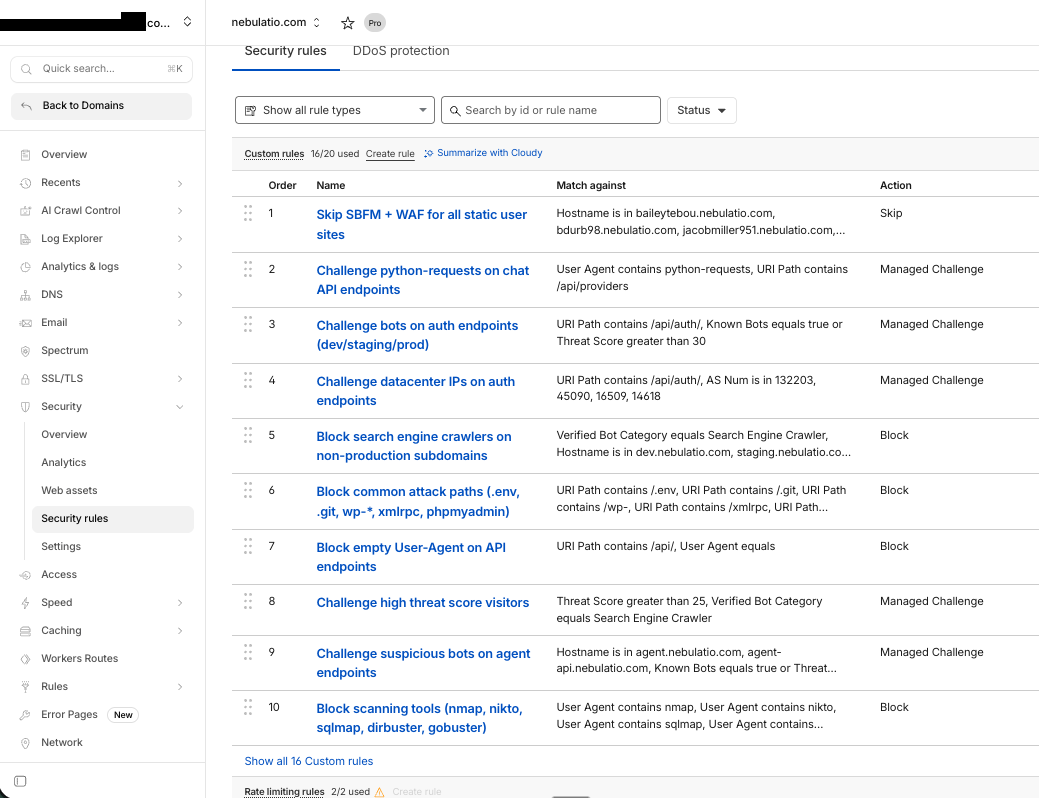
Task: Open Workers Routes from sidebar
Action: tap(80, 658)
